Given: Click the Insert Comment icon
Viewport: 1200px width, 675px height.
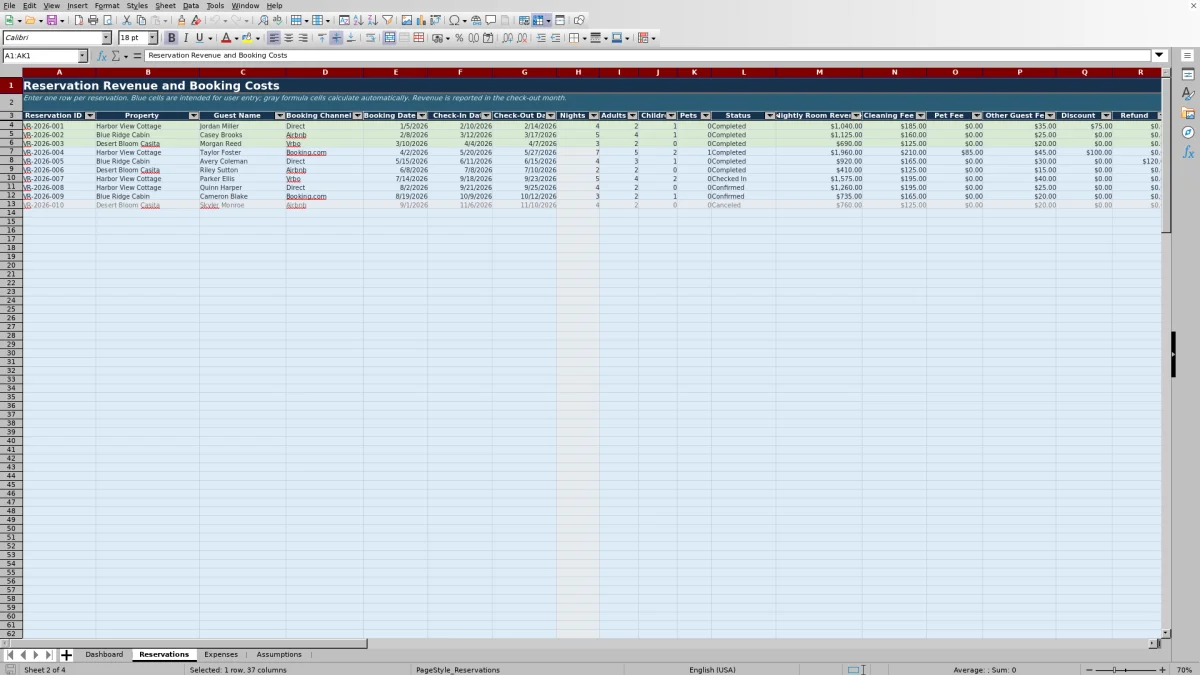Looking at the screenshot, I should [490, 20].
